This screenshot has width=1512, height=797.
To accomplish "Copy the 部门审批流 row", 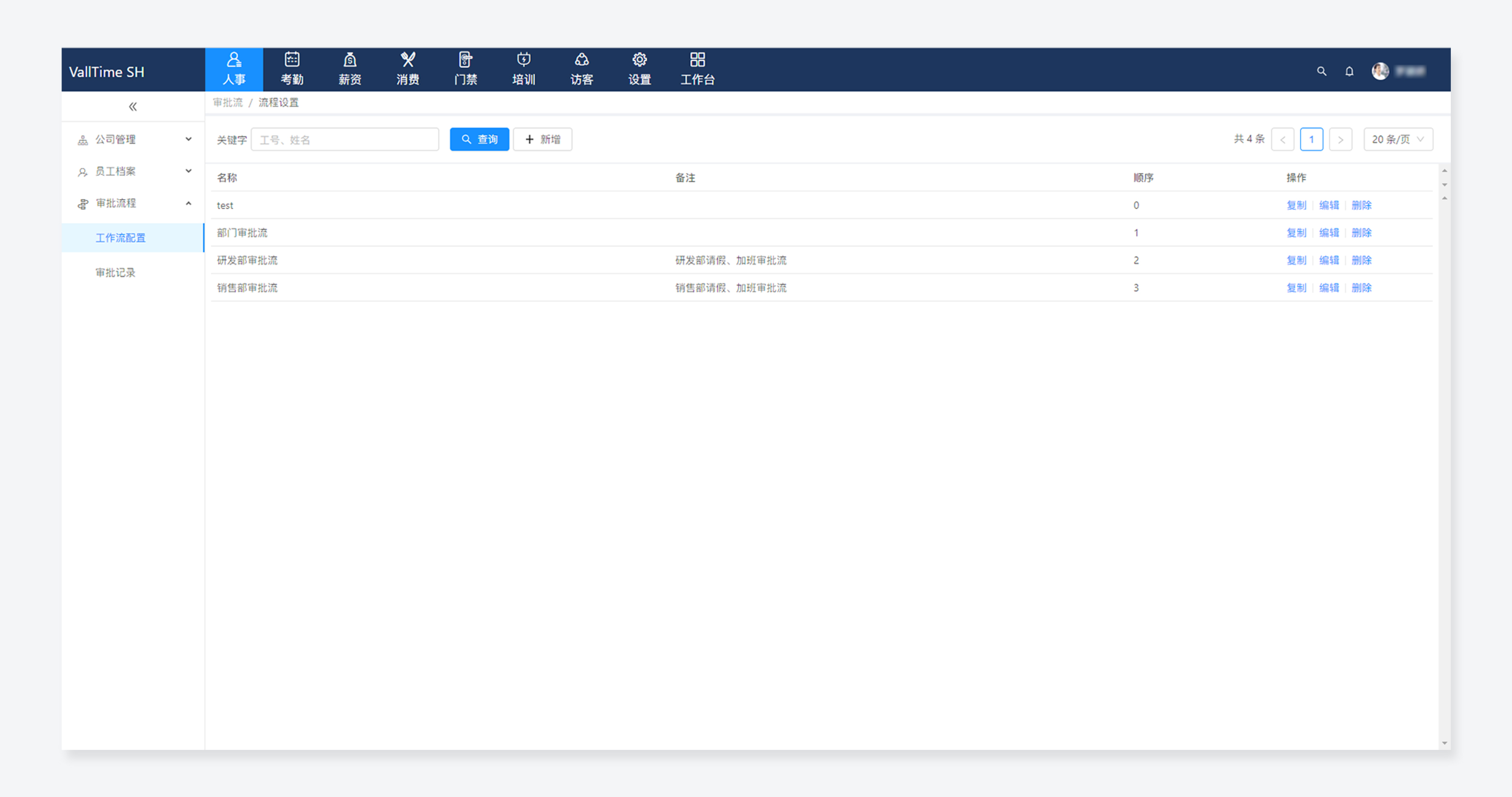I will tap(1296, 233).
